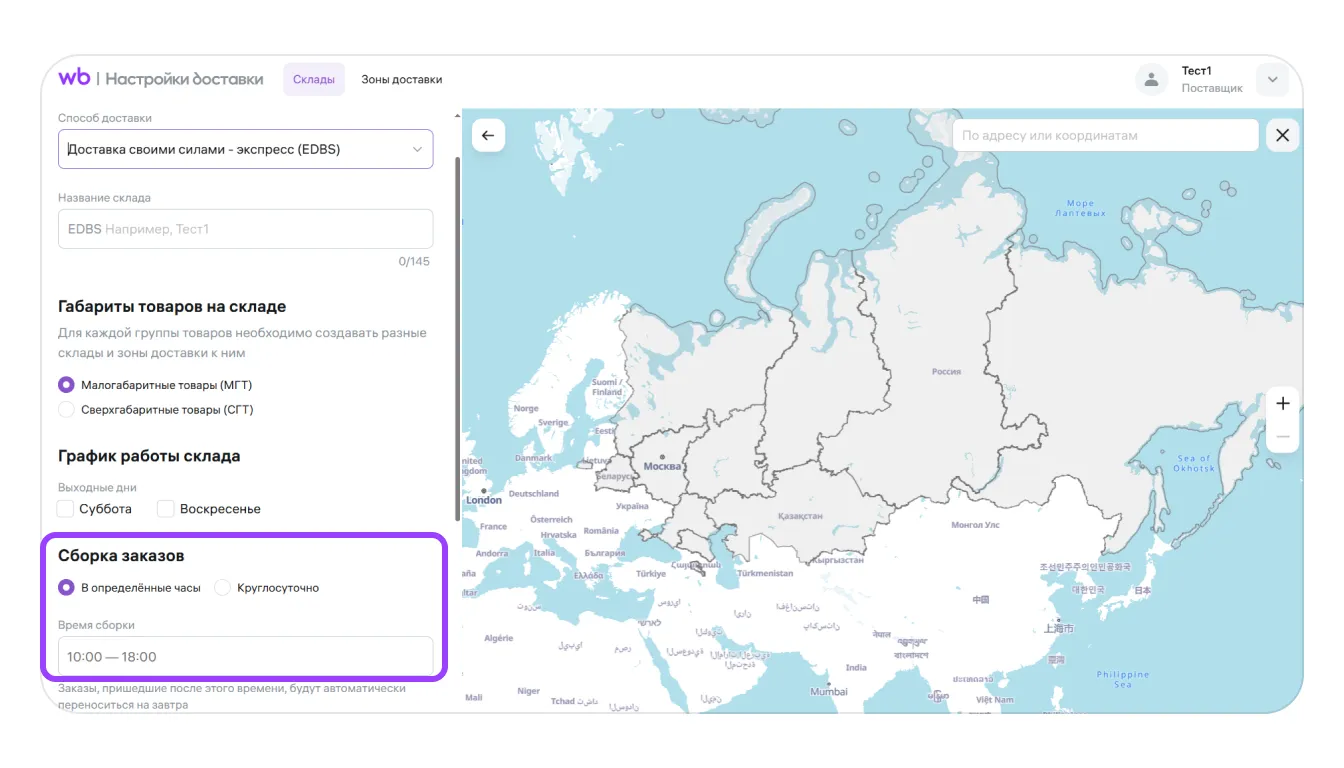Click the back arrow on map
Viewport: 1344px width, 768px height.
488,136
